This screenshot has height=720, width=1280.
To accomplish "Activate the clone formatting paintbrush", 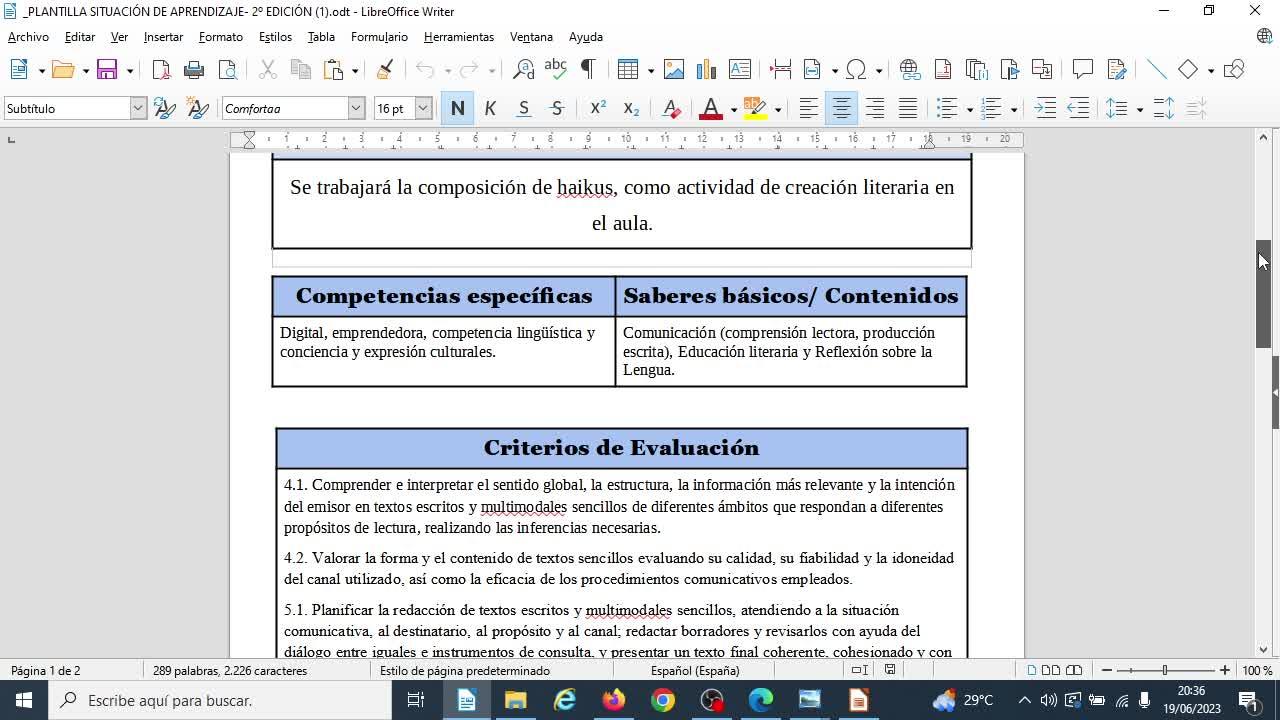I will tap(385, 69).
